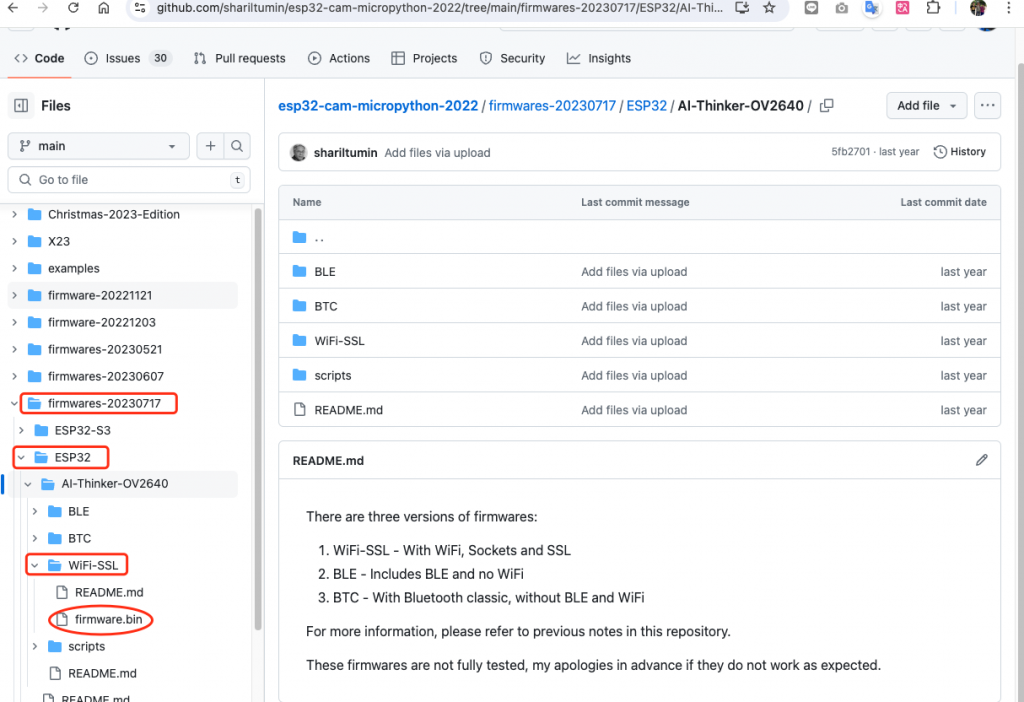Open the Security tab

pos(513,58)
